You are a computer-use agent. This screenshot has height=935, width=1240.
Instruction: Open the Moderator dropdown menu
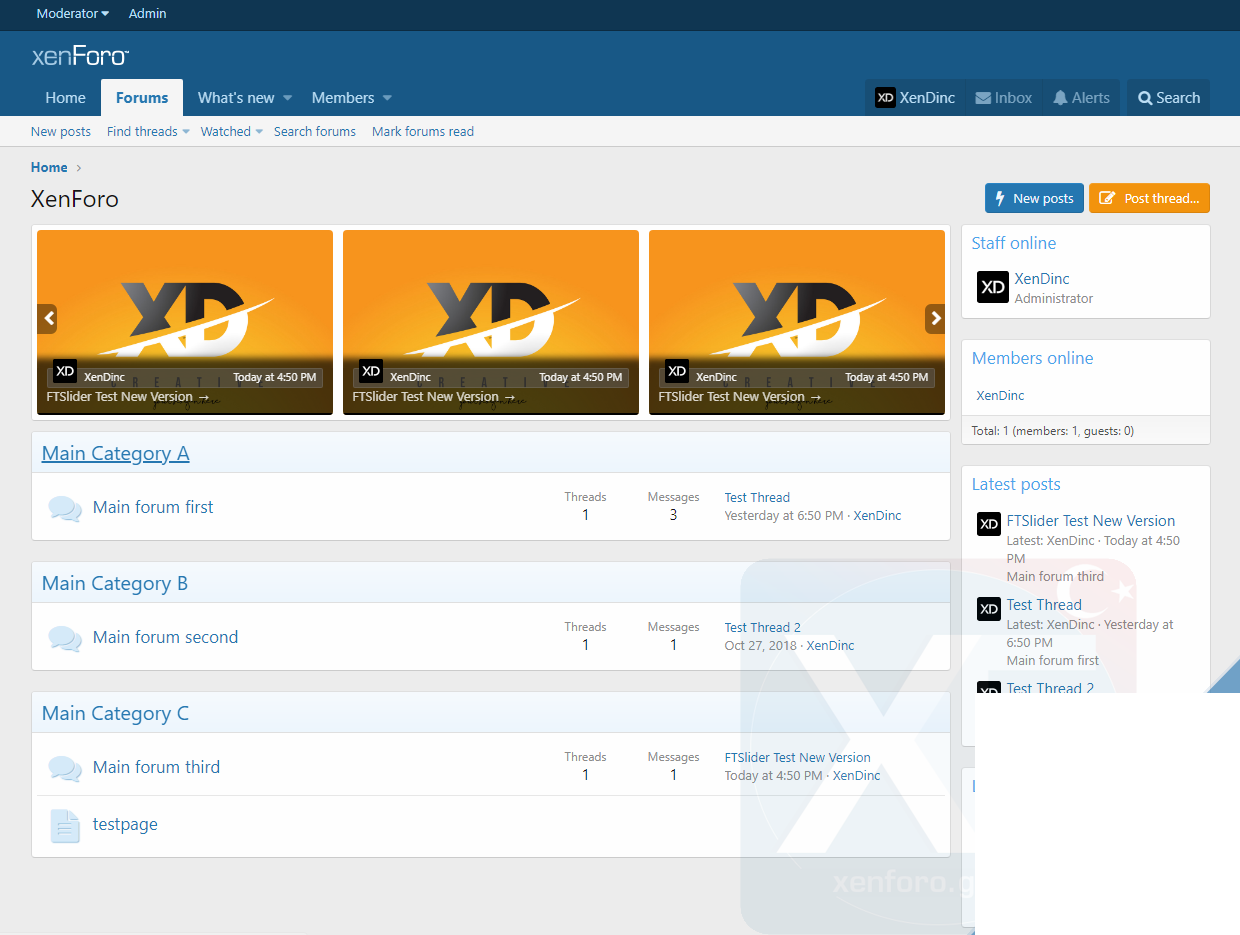[73, 14]
